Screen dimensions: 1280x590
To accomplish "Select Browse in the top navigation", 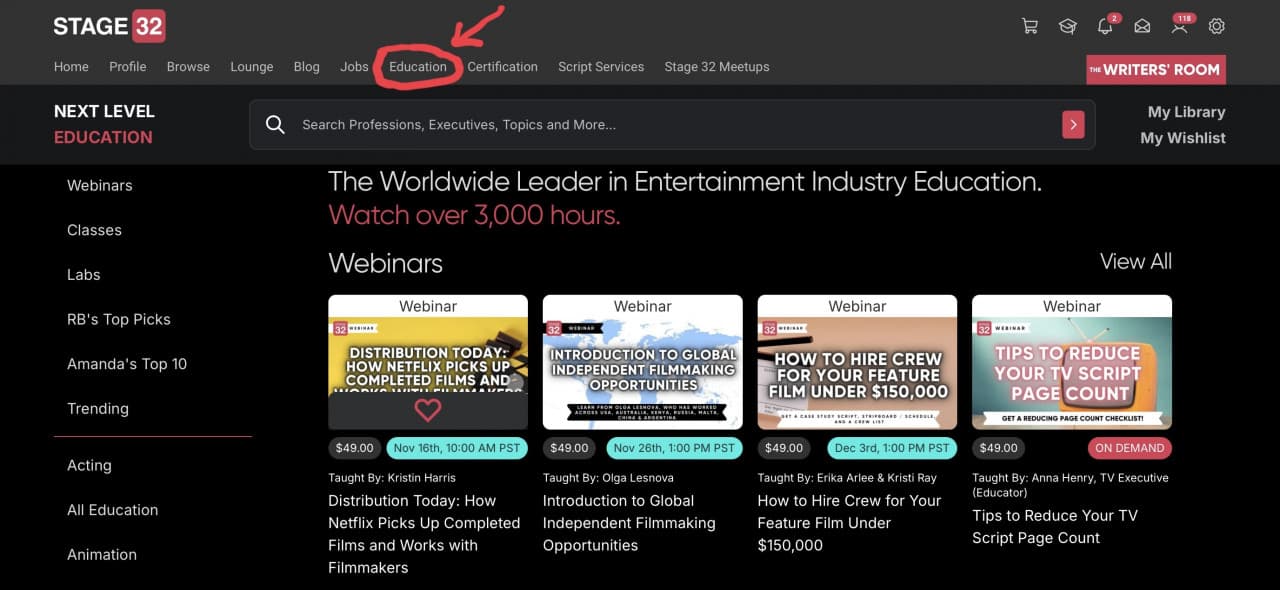I will click(x=188, y=67).
